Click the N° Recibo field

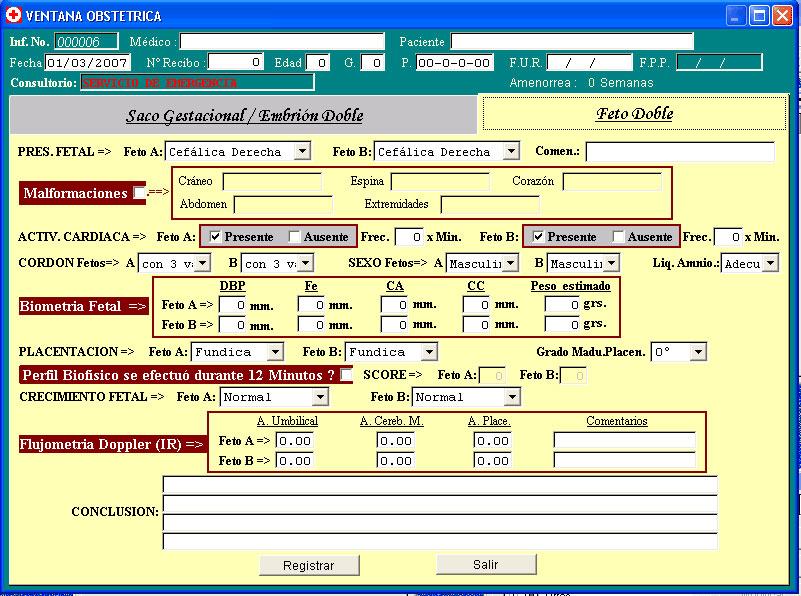coord(236,62)
